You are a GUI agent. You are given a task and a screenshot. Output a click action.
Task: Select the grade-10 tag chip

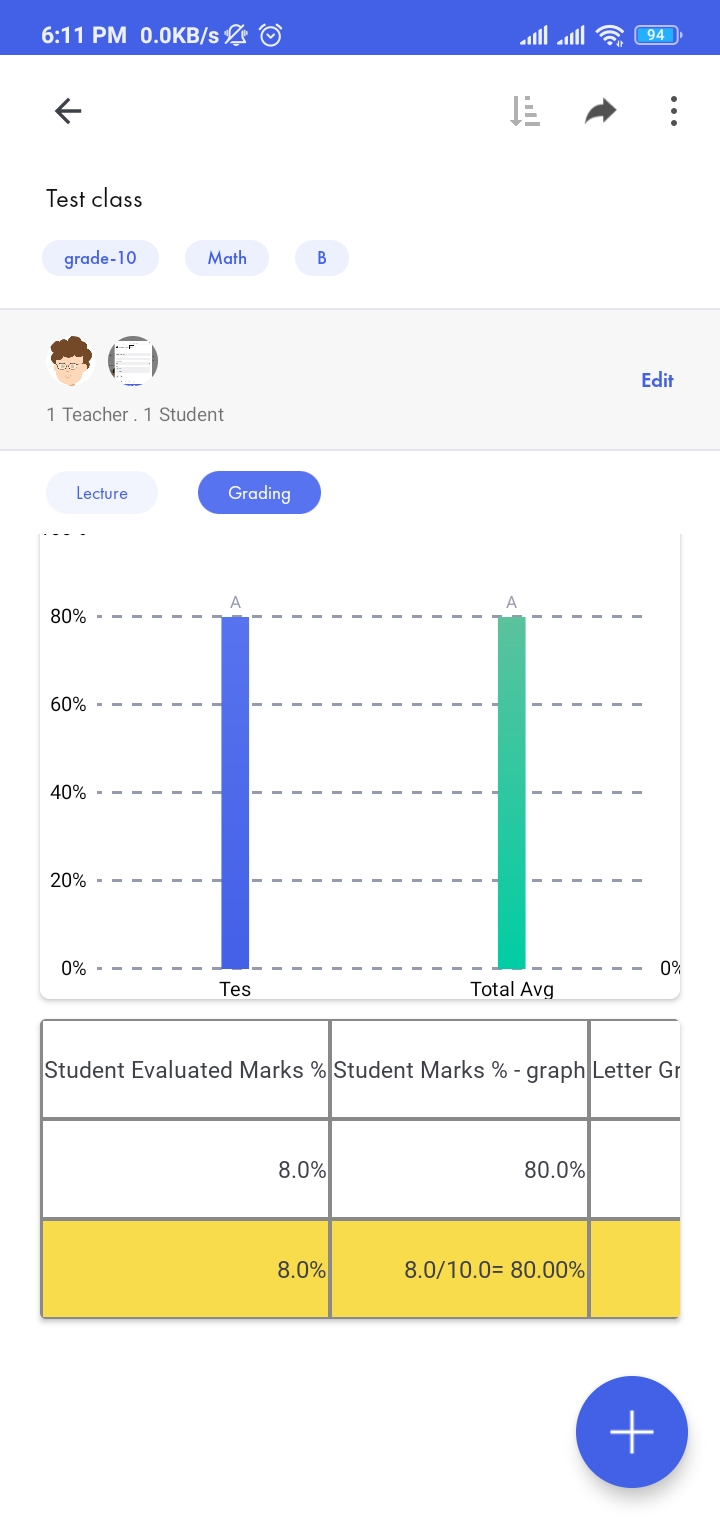(x=100, y=258)
